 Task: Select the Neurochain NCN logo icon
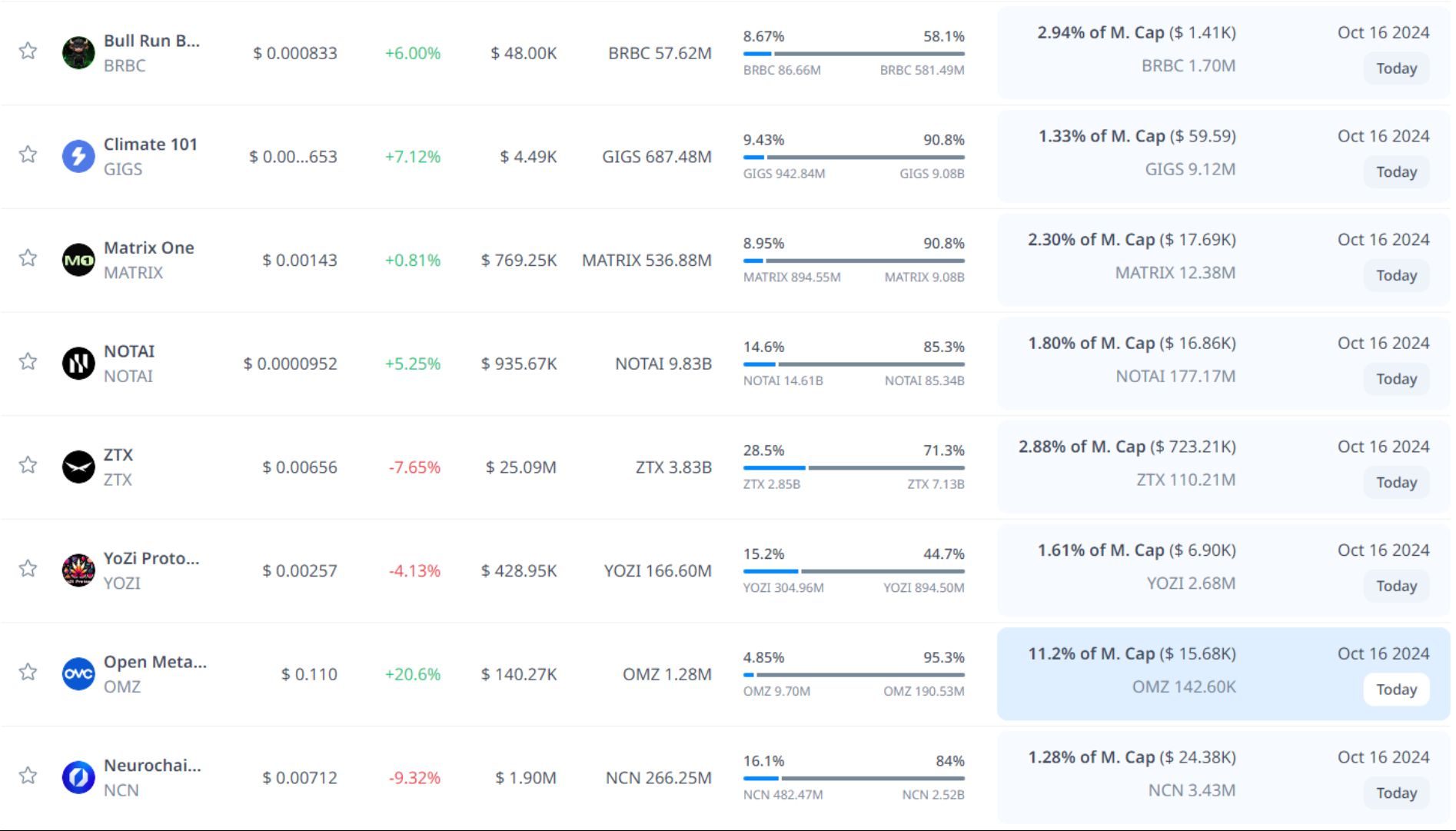tap(78, 777)
